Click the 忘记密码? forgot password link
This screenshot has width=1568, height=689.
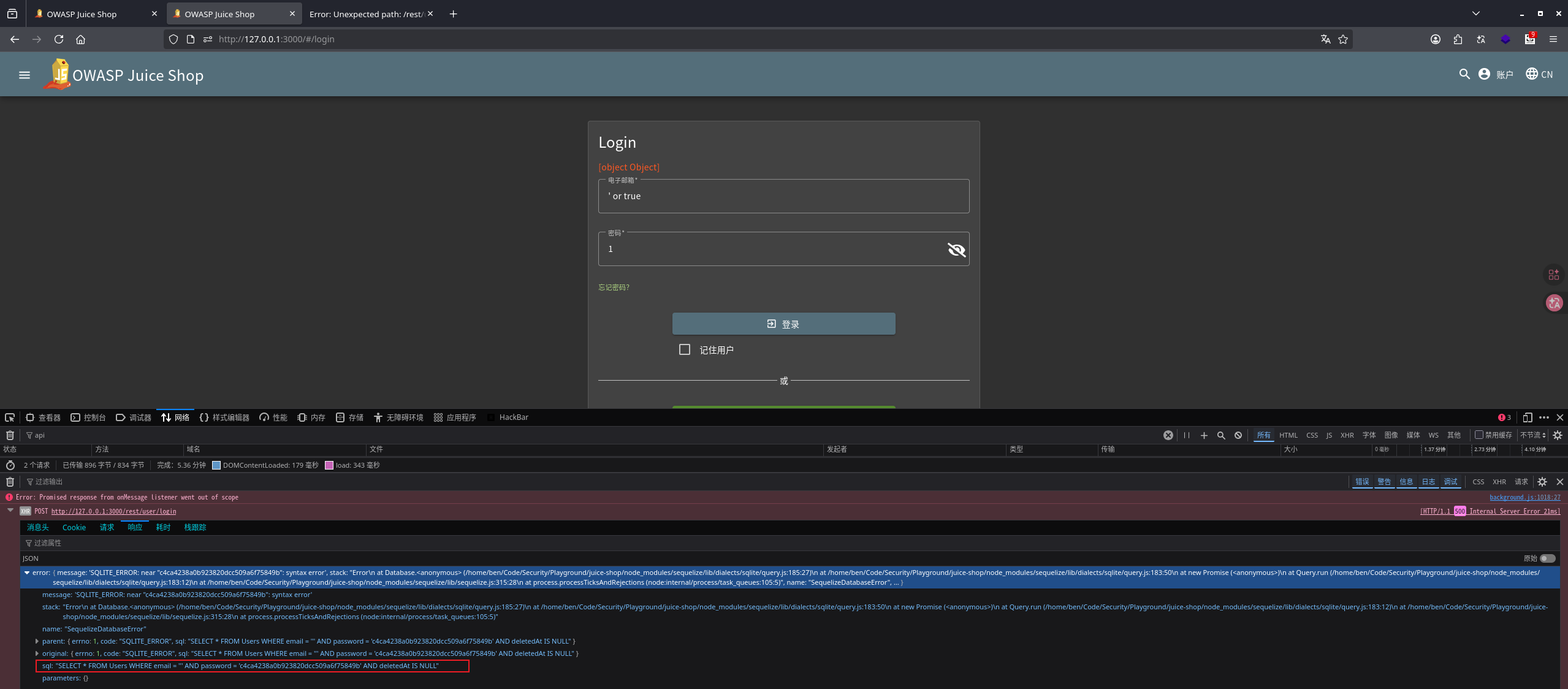pyautogui.click(x=614, y=287)
